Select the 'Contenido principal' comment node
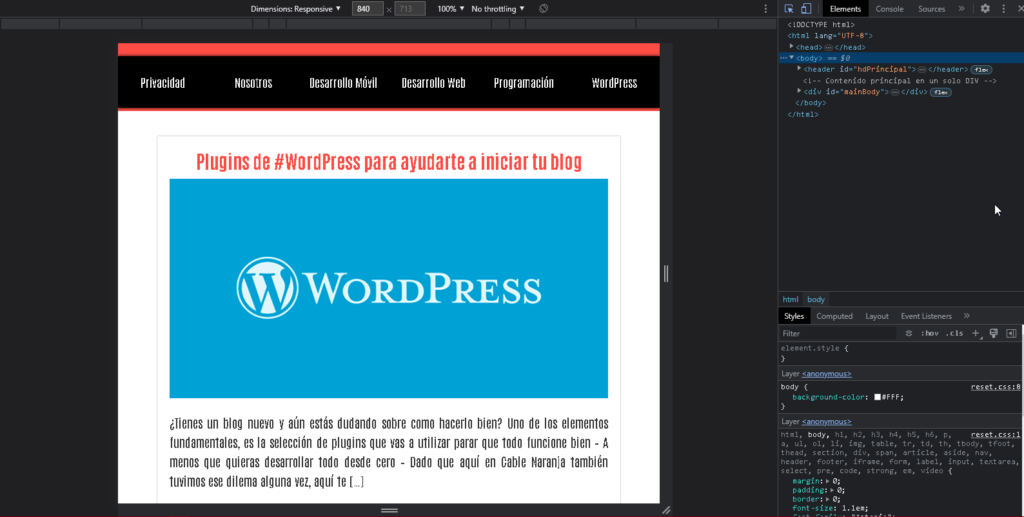The image size is (1024, 517). (899, 81)
